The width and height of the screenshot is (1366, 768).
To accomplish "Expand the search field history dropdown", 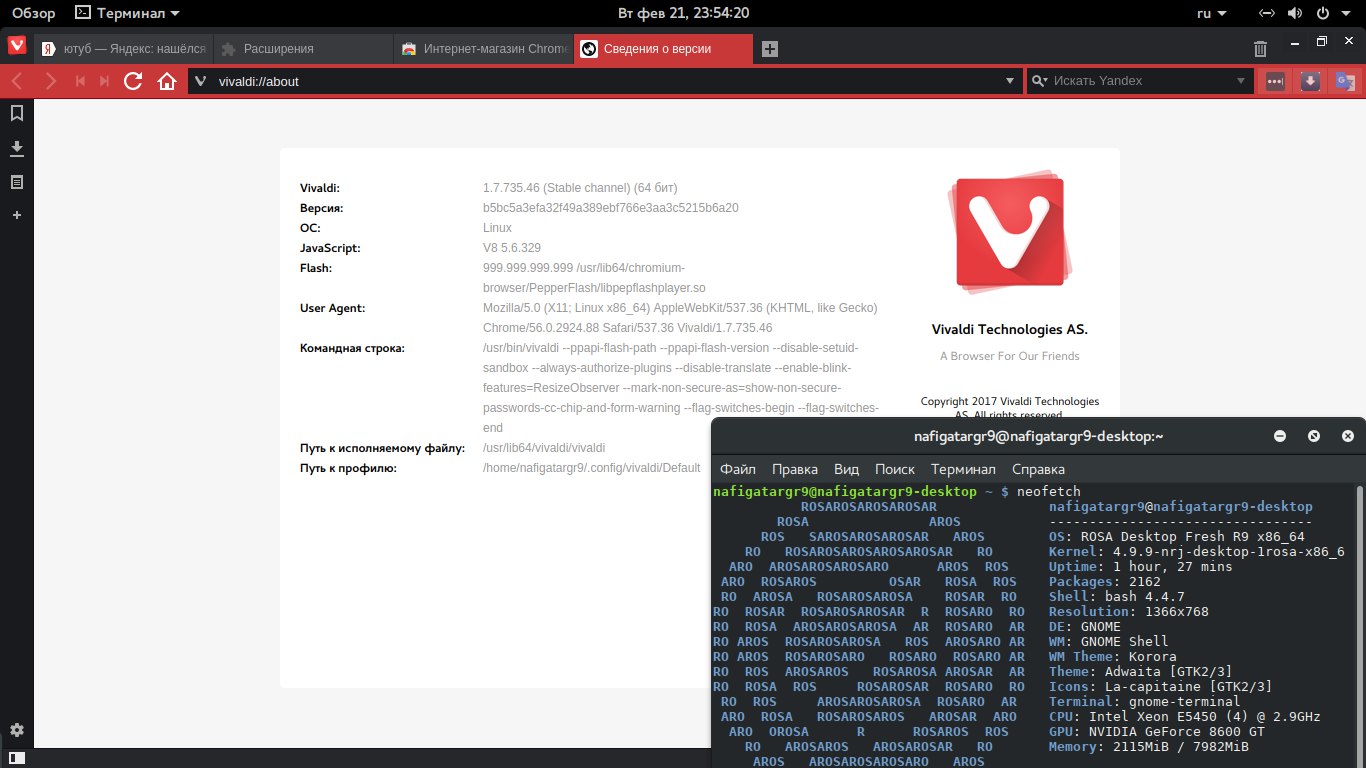I will (x=1241, y=81).
